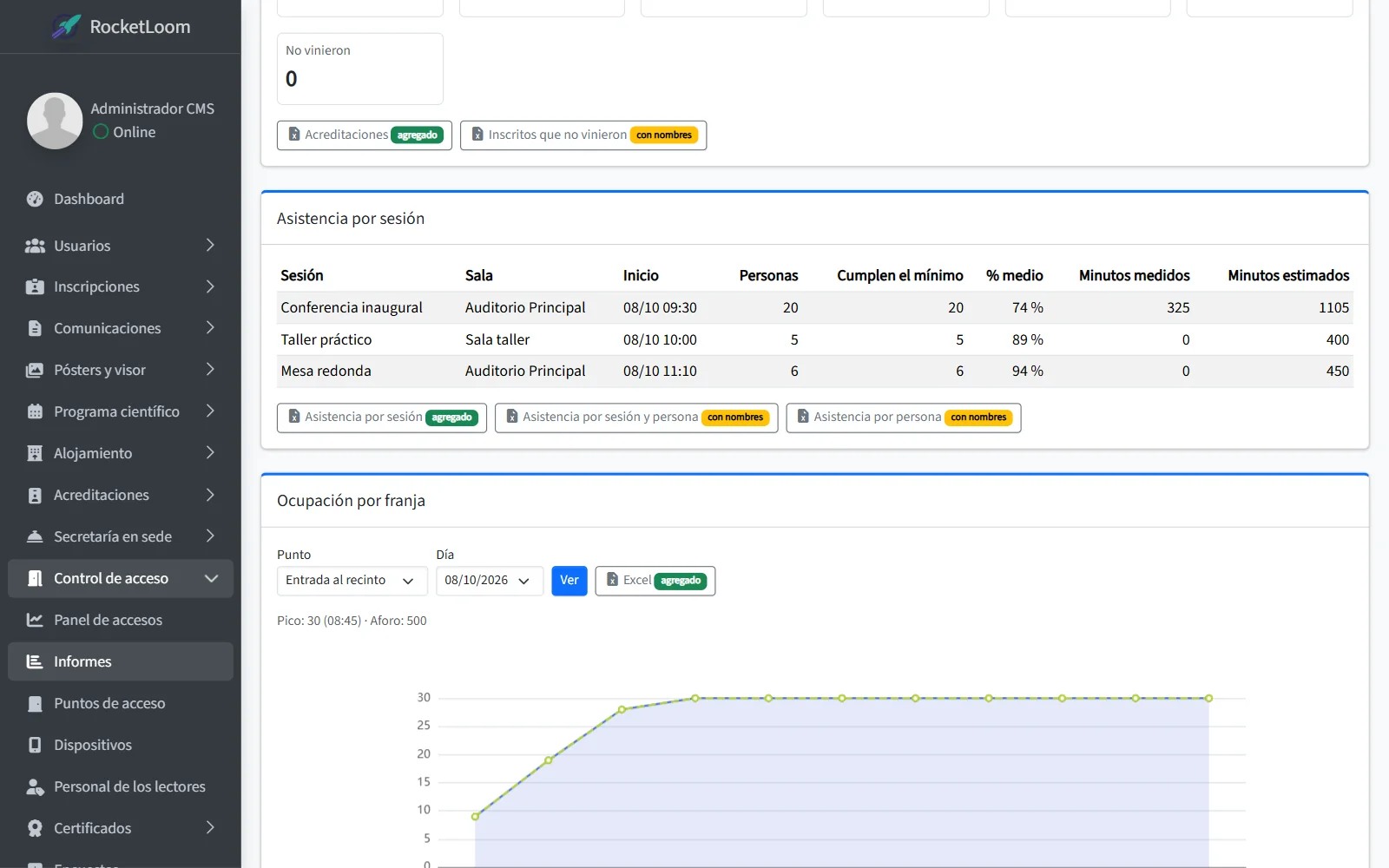Image resolution: width=1389 pixels, height=868 pixels.
Task: Expand the Usuarios menu chevron
Action: (x=210, y=246)
